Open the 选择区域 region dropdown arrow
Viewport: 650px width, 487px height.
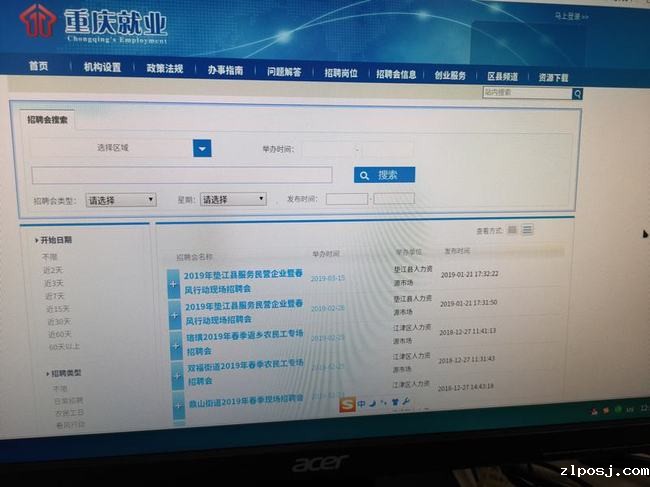(x=202, y=148)
